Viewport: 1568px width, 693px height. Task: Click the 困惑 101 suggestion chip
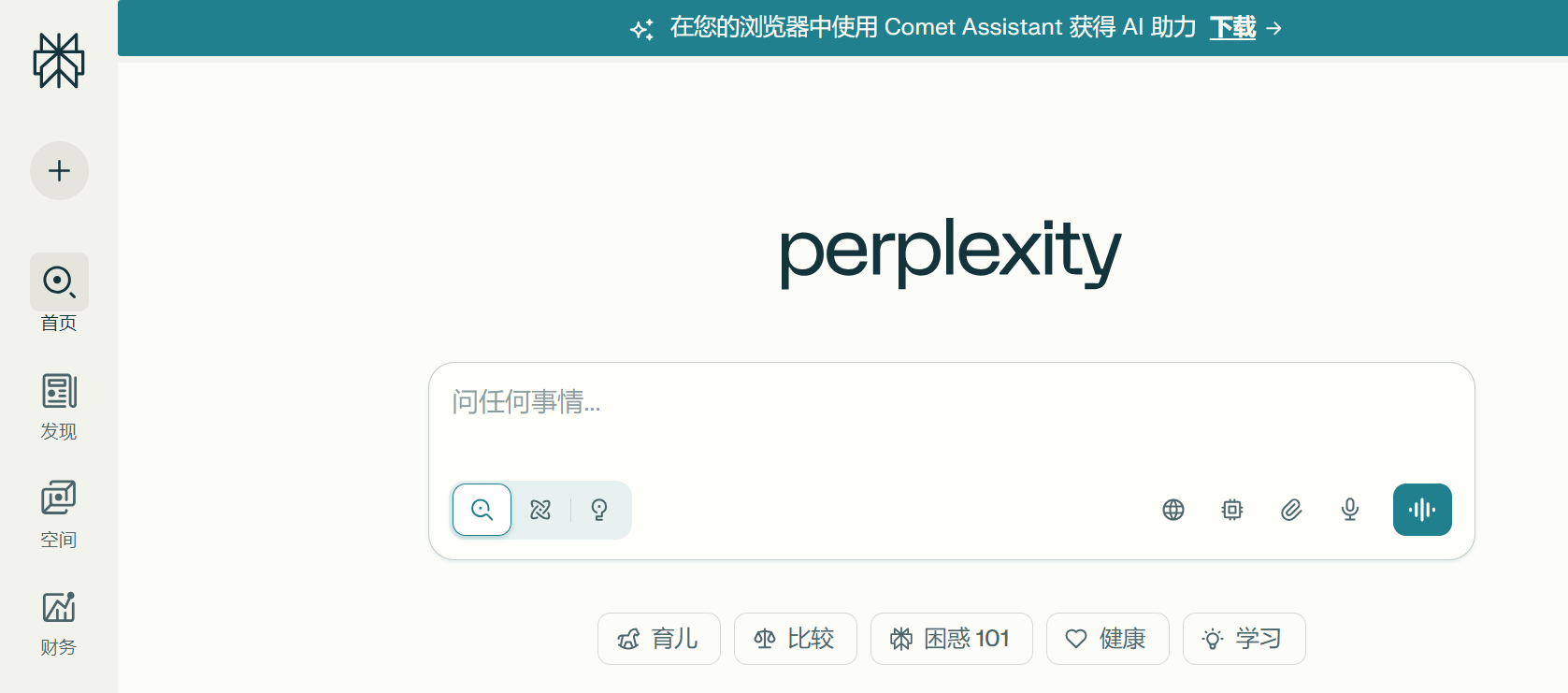[951, 639]
